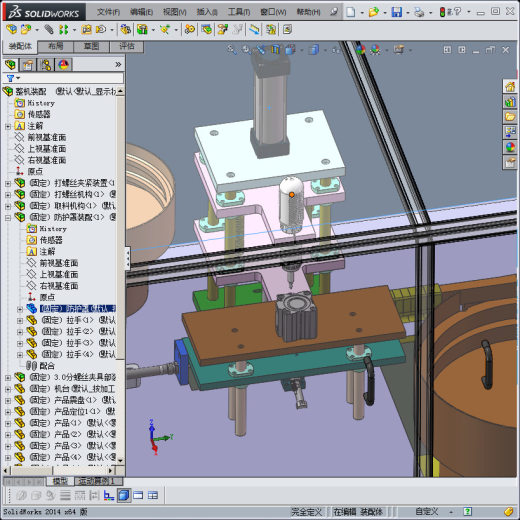Click the Save floppy disk icon

click(x=397, y=12)
